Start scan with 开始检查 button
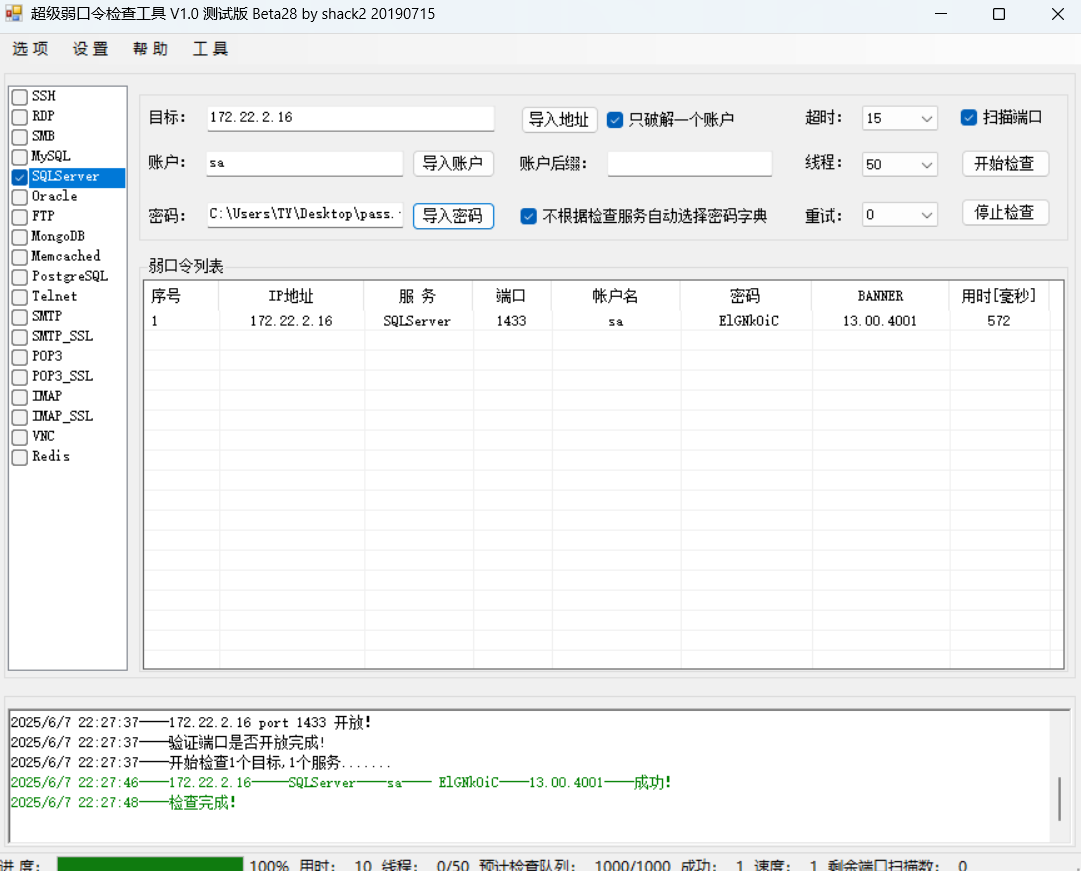This screenshot has height=871, width=1081. click(x=1005, y=163)
